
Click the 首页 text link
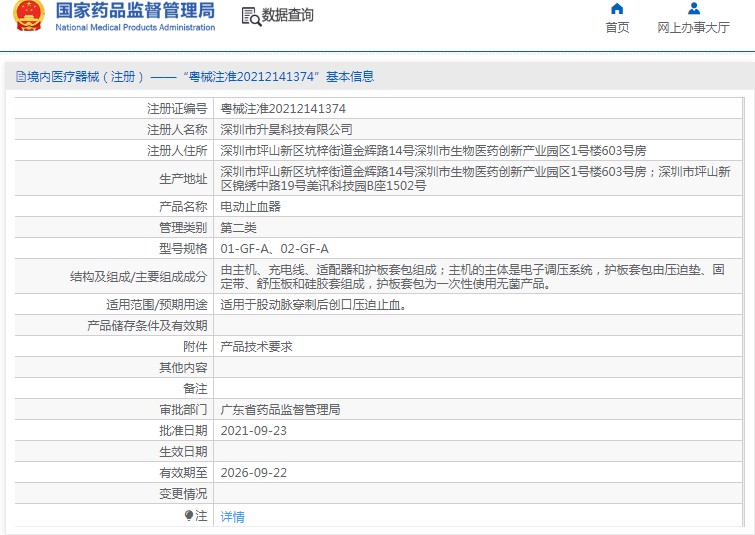click(x=617, y=27)
